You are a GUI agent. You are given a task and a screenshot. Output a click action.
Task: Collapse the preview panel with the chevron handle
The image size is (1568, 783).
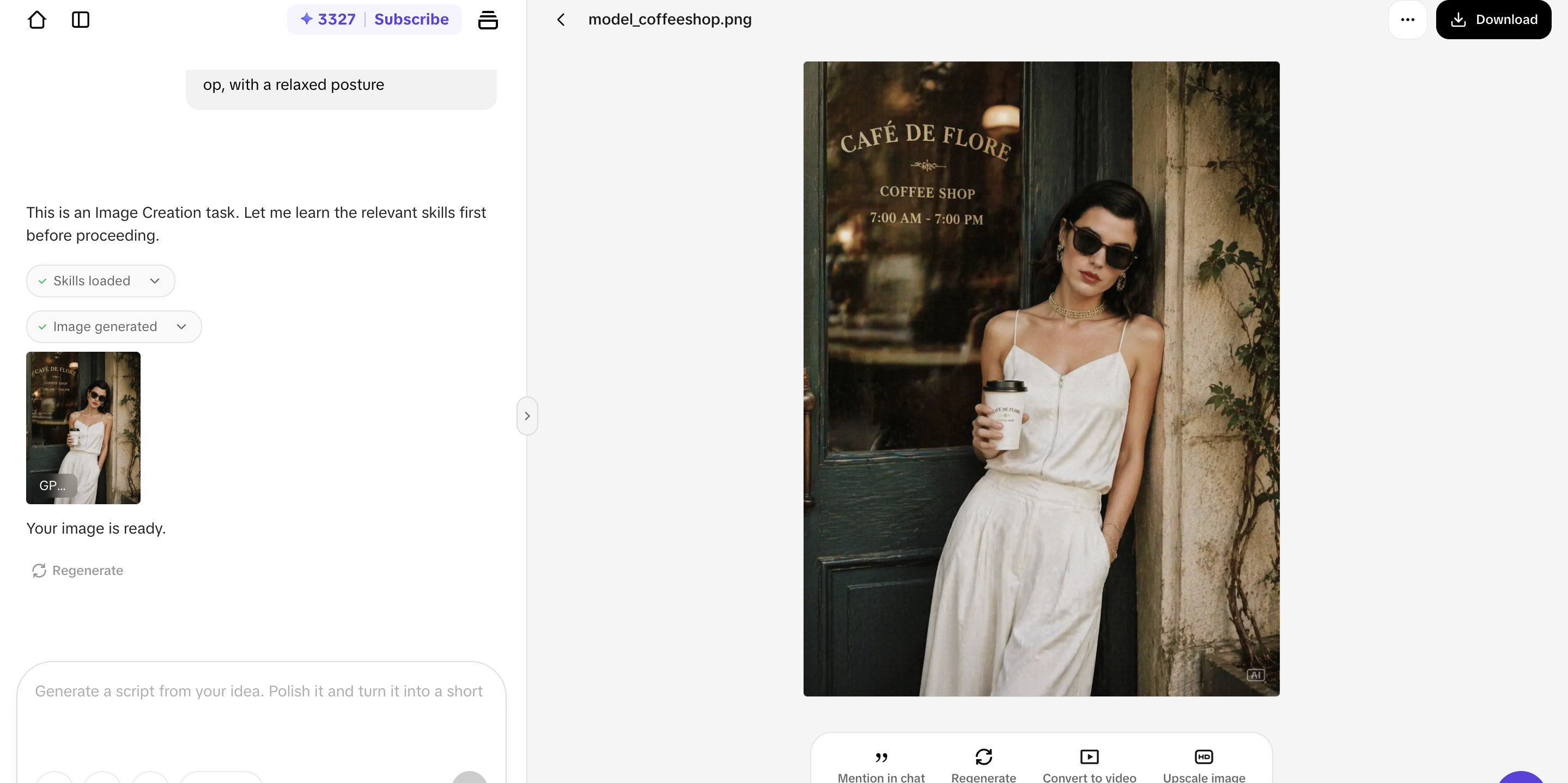(x=527, y=416)
